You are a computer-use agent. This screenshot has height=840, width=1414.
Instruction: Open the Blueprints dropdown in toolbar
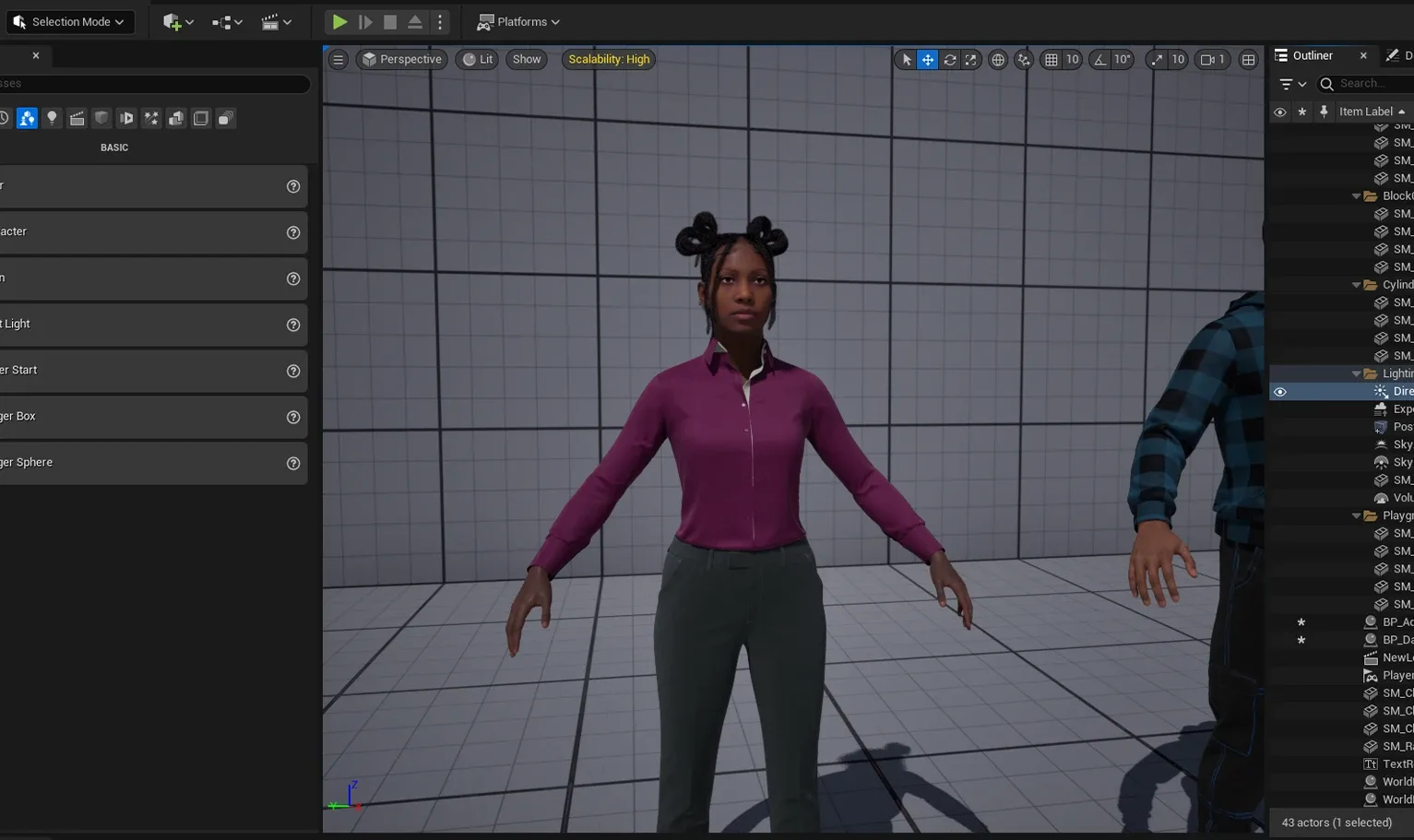point(227,21)
